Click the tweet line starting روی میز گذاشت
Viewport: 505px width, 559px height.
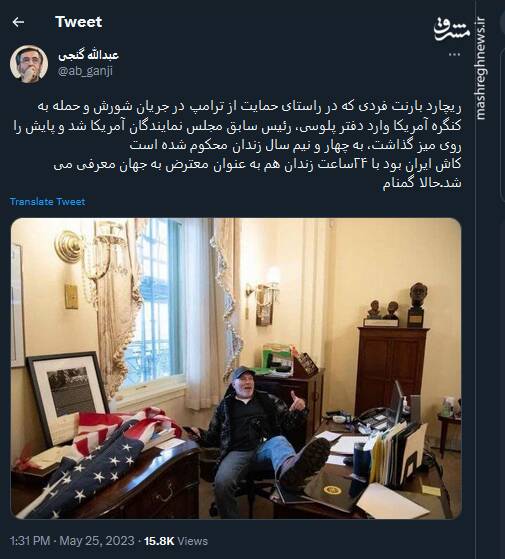[x=295, y=145]
